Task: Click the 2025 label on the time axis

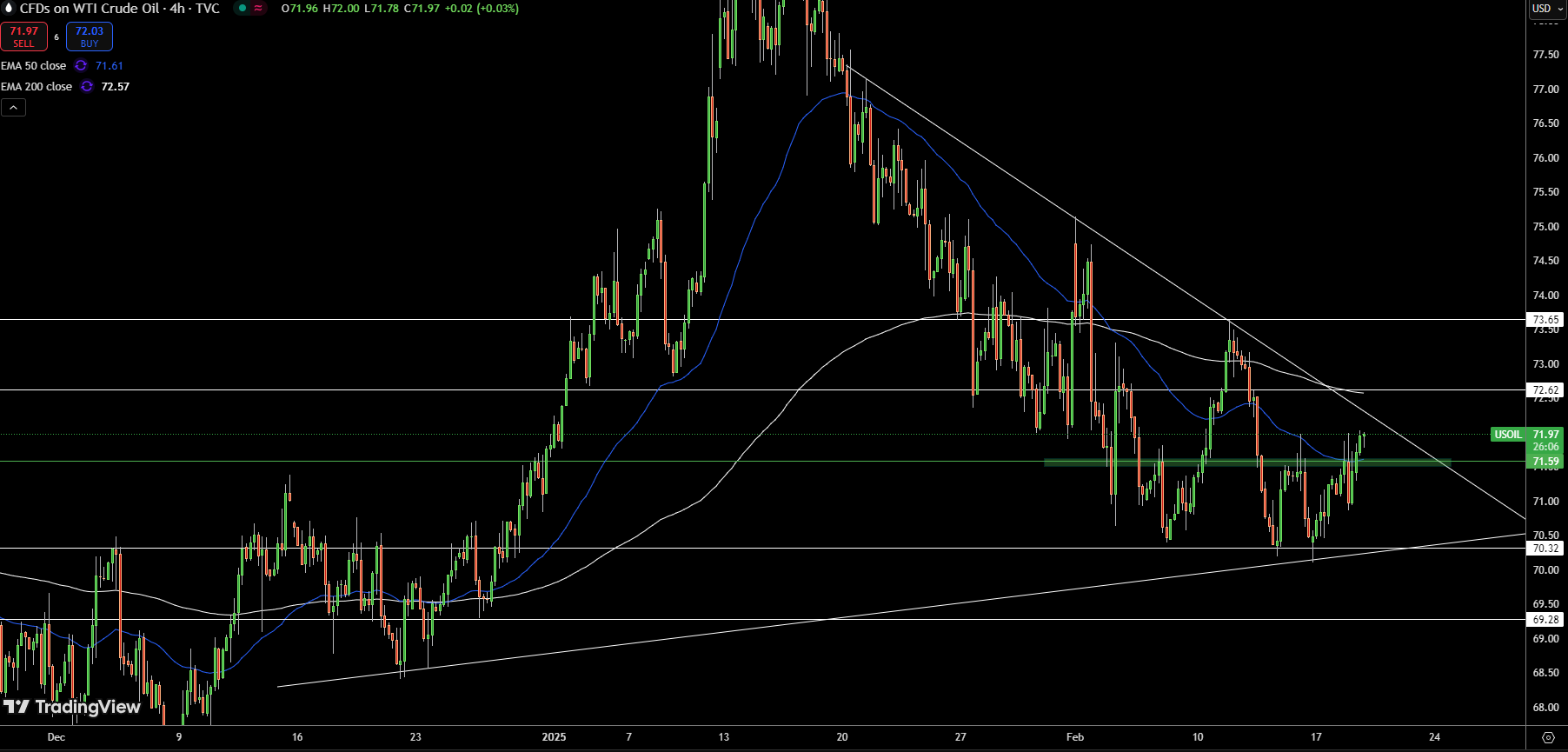Action: (x=554, y=737)
